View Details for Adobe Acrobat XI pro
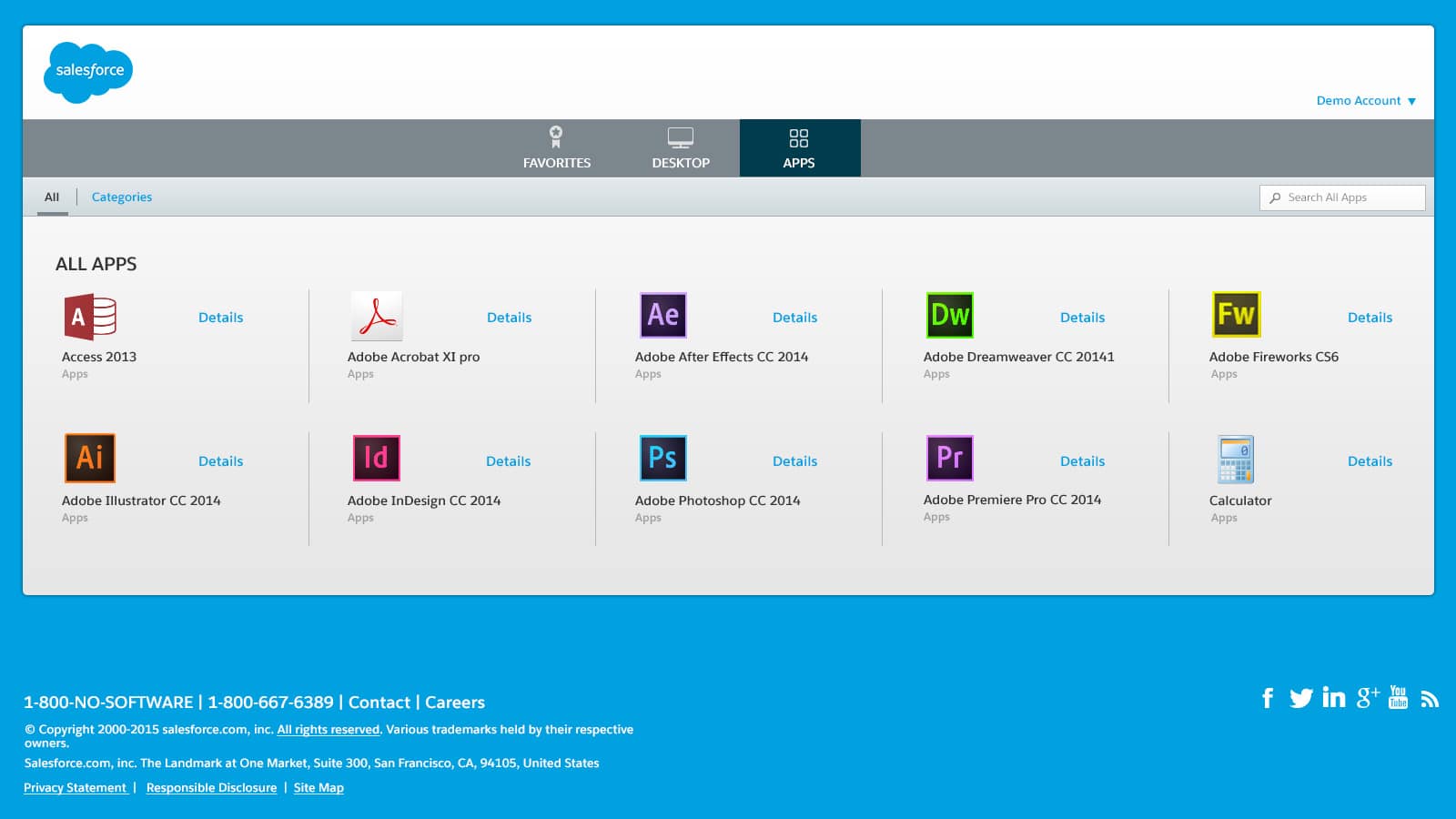This screenshot has height=819, width=1456. (509, 318)
